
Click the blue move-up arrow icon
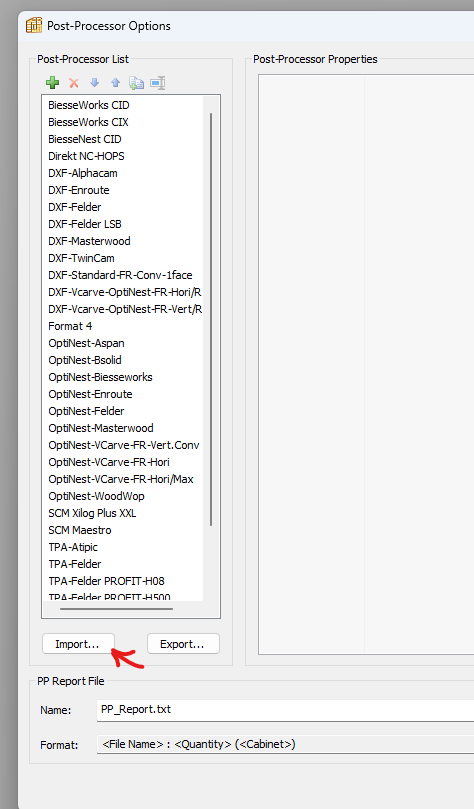pos(116,83)
